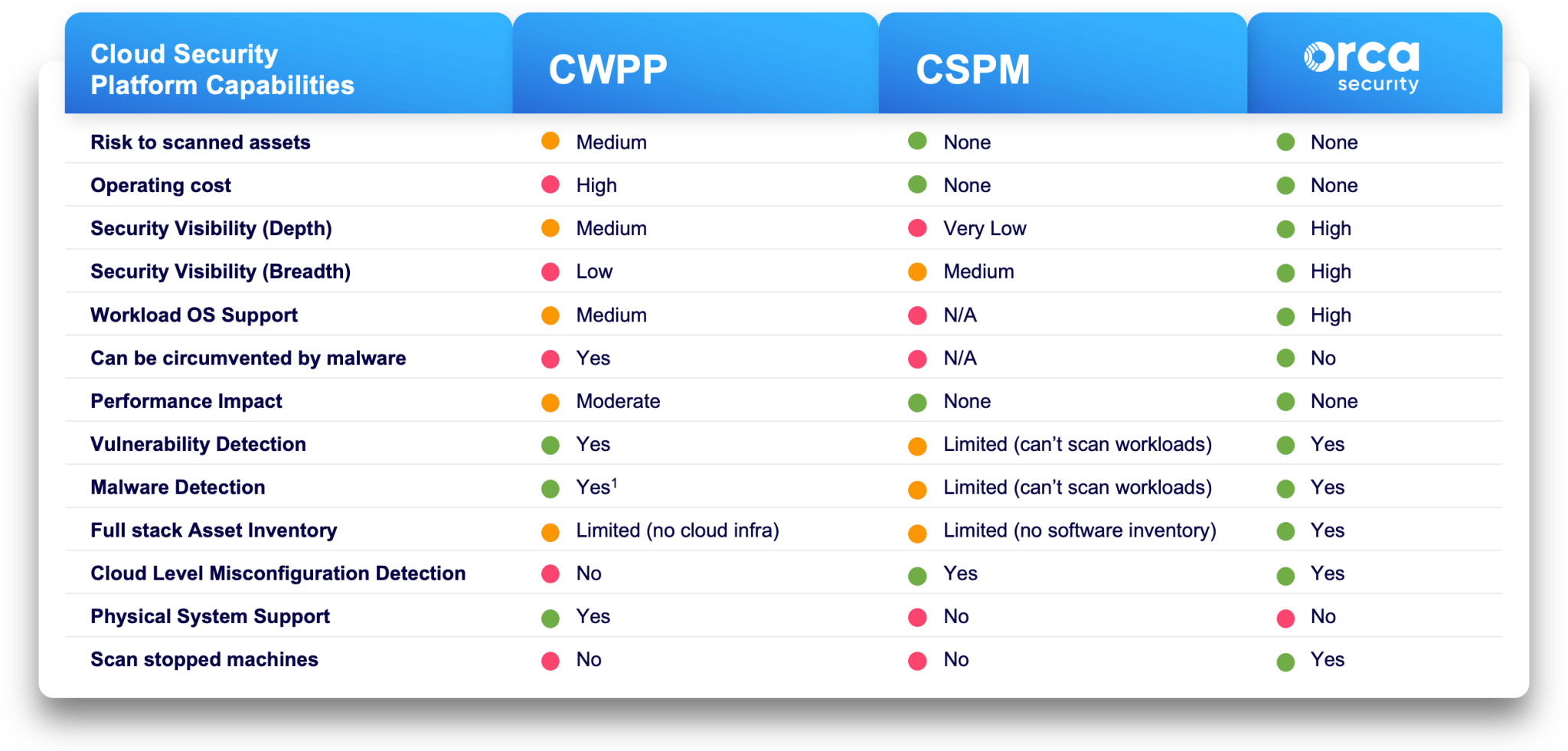Image resolution: width=1568 pixels, height=751 pixels.
Task: Click Orca's red dot for Physical System Support
Action: (x=1285, y=618)
